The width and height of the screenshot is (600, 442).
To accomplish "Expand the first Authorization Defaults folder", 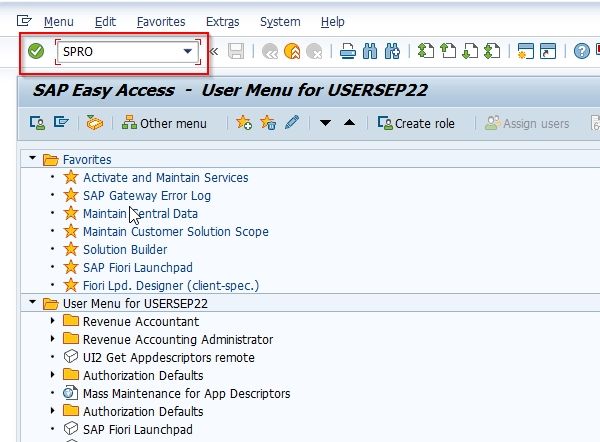I will tap(53, 374).
